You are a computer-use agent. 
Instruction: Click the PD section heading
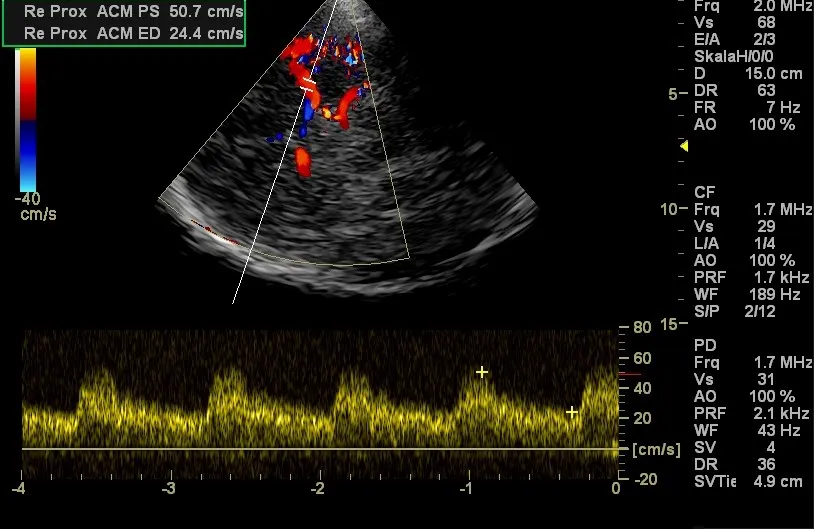coord(705,345)
